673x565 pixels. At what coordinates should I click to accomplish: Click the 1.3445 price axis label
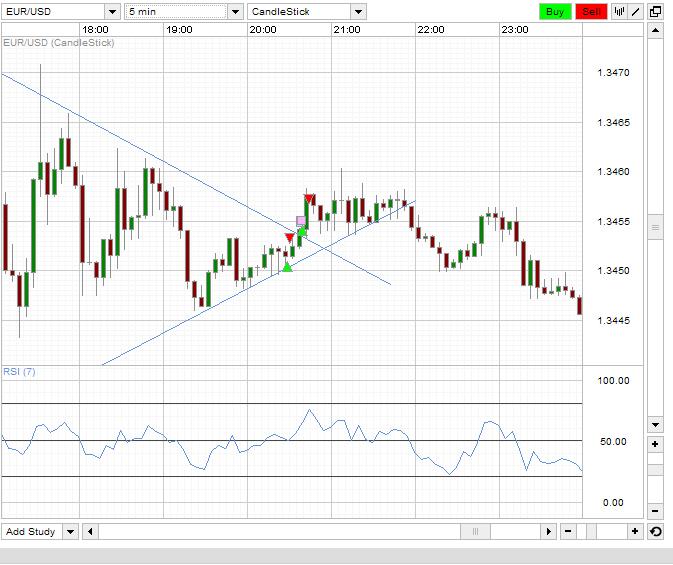613,321
